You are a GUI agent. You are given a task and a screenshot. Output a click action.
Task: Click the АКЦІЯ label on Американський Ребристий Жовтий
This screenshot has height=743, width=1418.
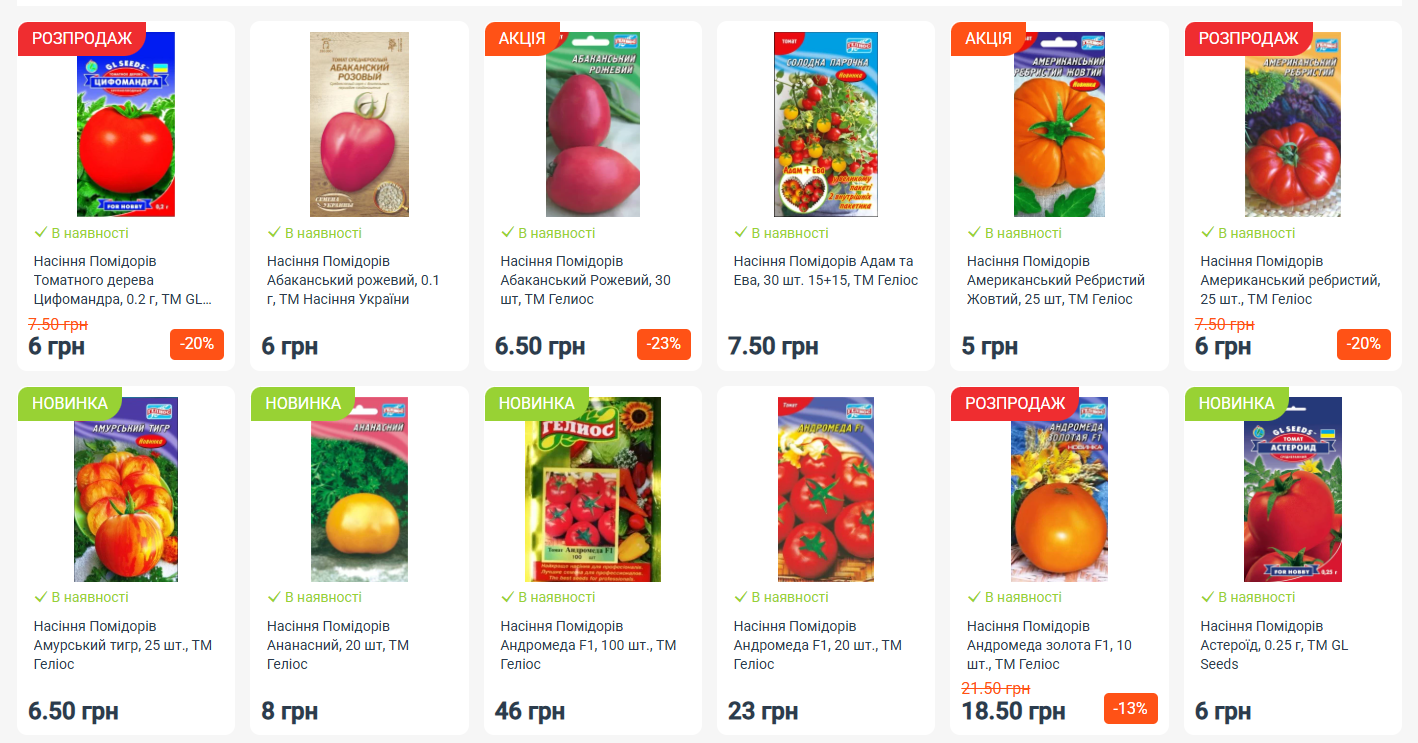(x=988, y=38)
